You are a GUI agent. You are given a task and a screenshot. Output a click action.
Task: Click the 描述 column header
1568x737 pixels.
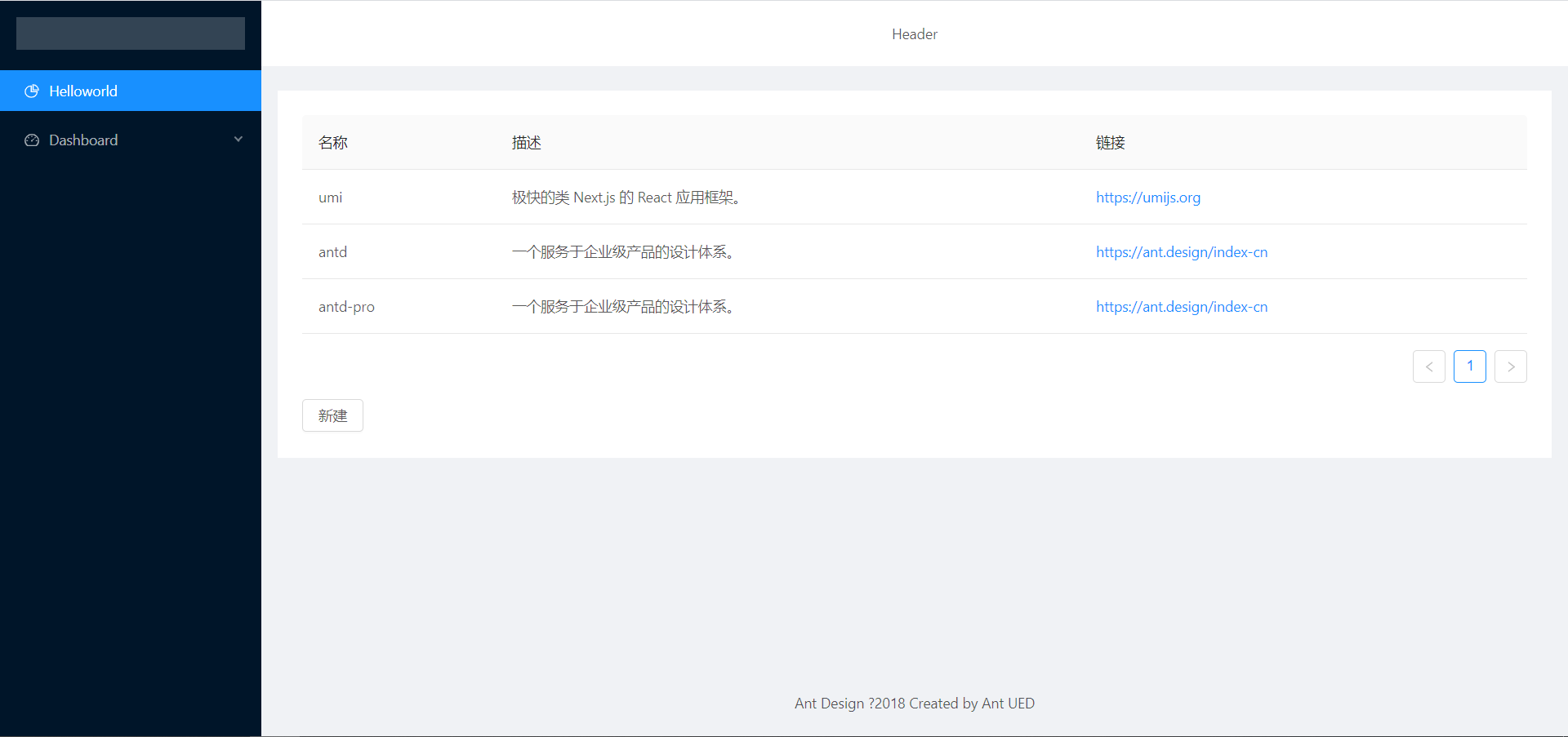pyautogui.click(x=527, y=142)
